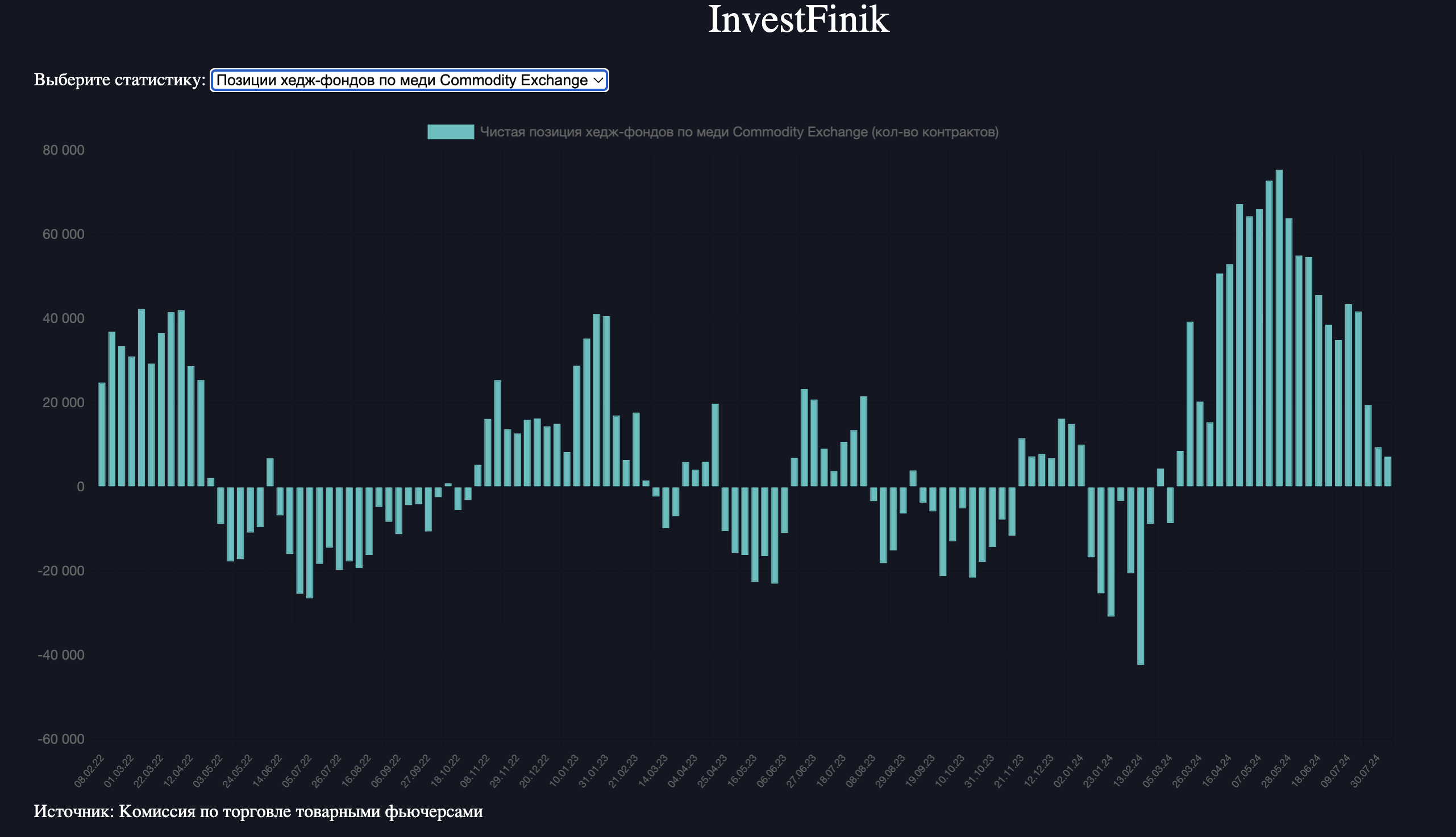Screen dimensions: 1456x837
Task: Click y-axis label -20 000
Action: 61,571
